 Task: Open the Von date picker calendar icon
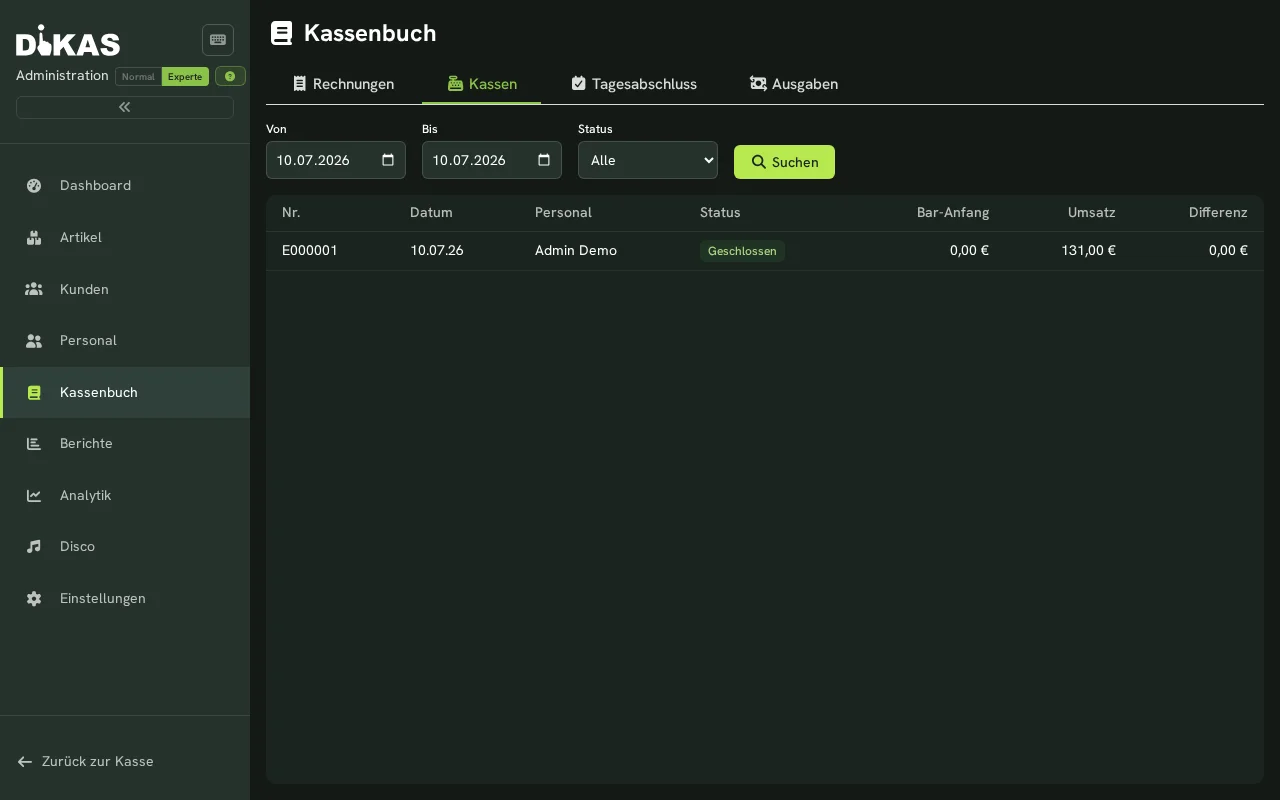(388, 160)
